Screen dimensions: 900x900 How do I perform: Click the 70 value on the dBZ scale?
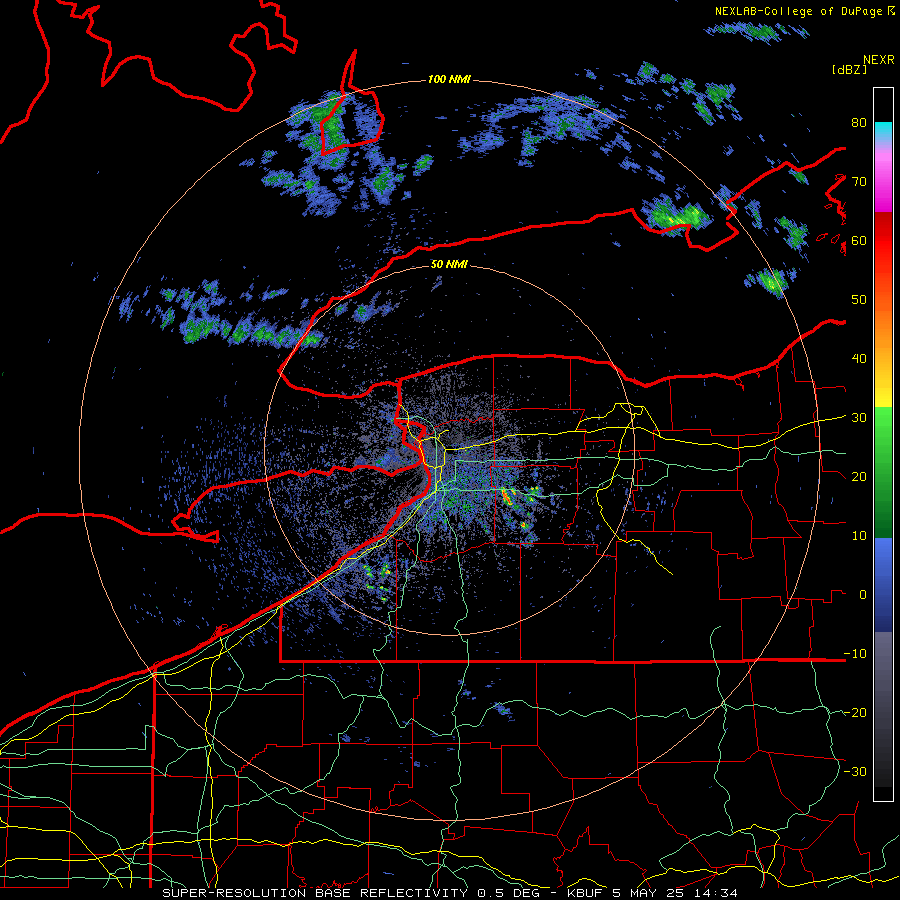coord(859,182)
